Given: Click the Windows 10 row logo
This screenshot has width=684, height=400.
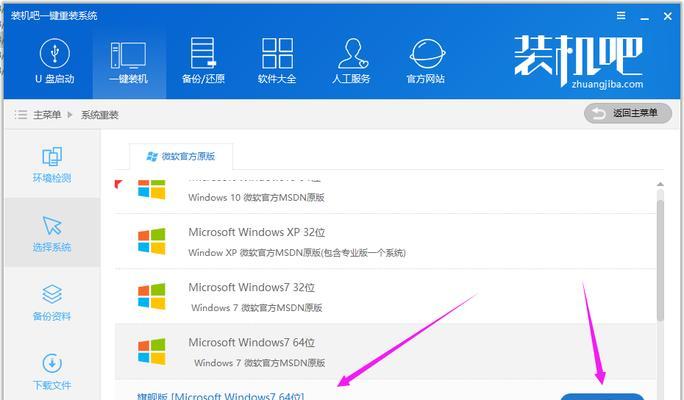Looking at the screenshot, I should pyautogui.click(x=152, y=189).
